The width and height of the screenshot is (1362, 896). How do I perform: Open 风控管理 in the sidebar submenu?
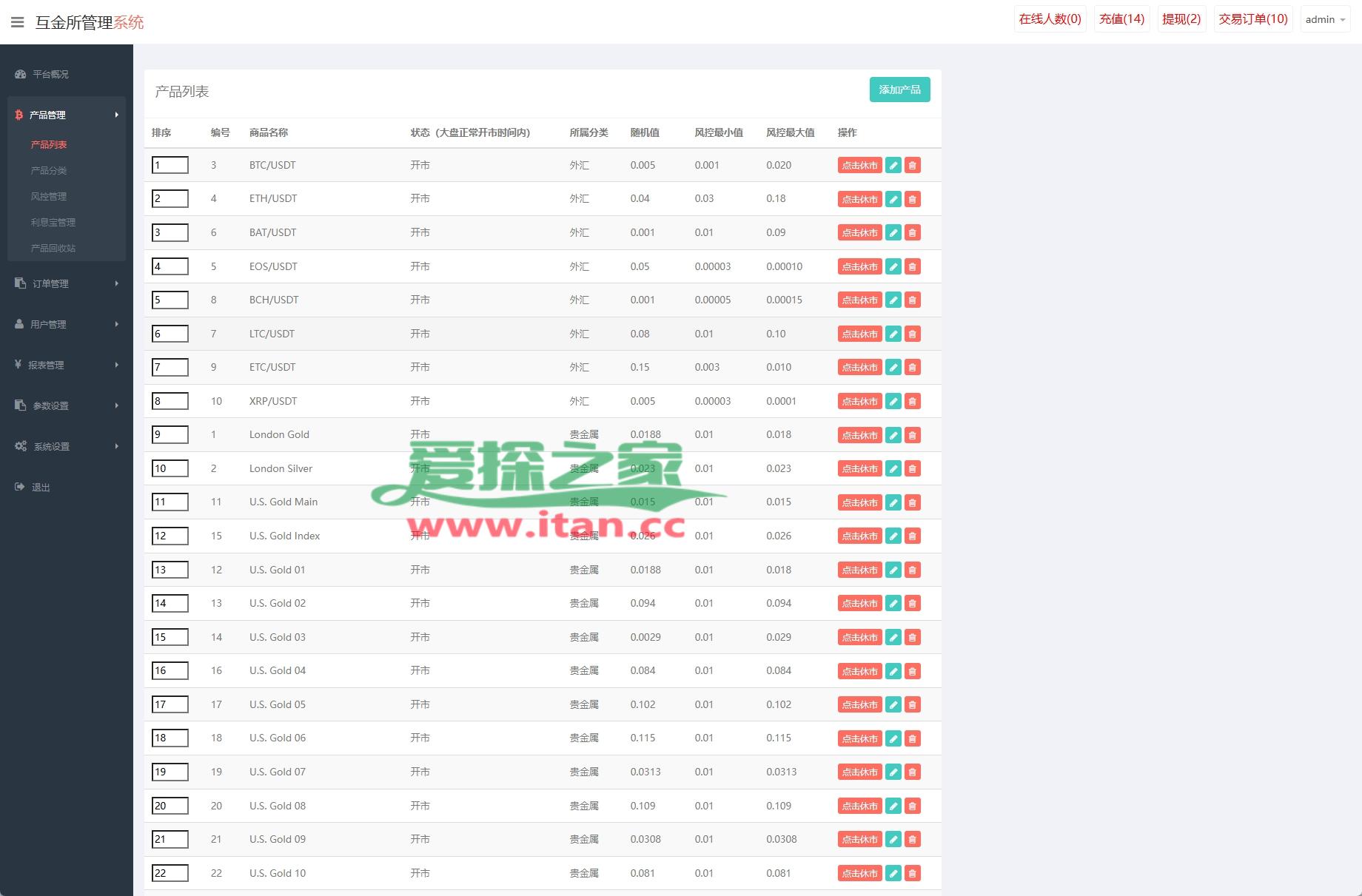[x=49, y=196]
